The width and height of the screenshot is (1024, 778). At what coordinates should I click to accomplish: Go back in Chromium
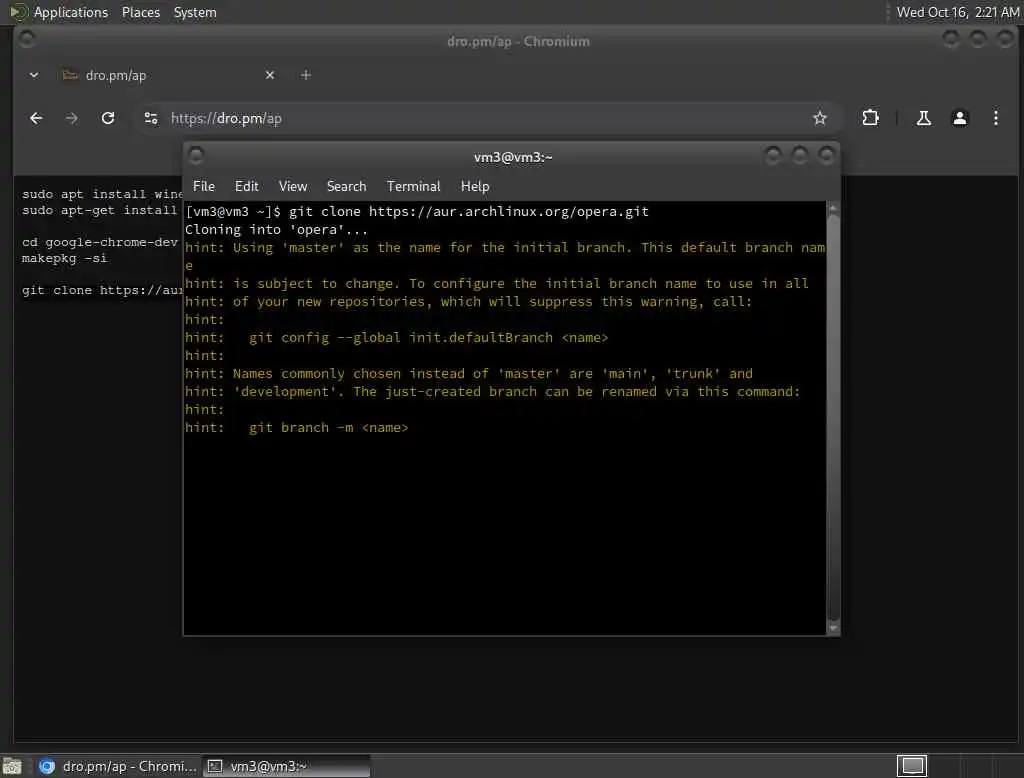[x=37, y=118]
